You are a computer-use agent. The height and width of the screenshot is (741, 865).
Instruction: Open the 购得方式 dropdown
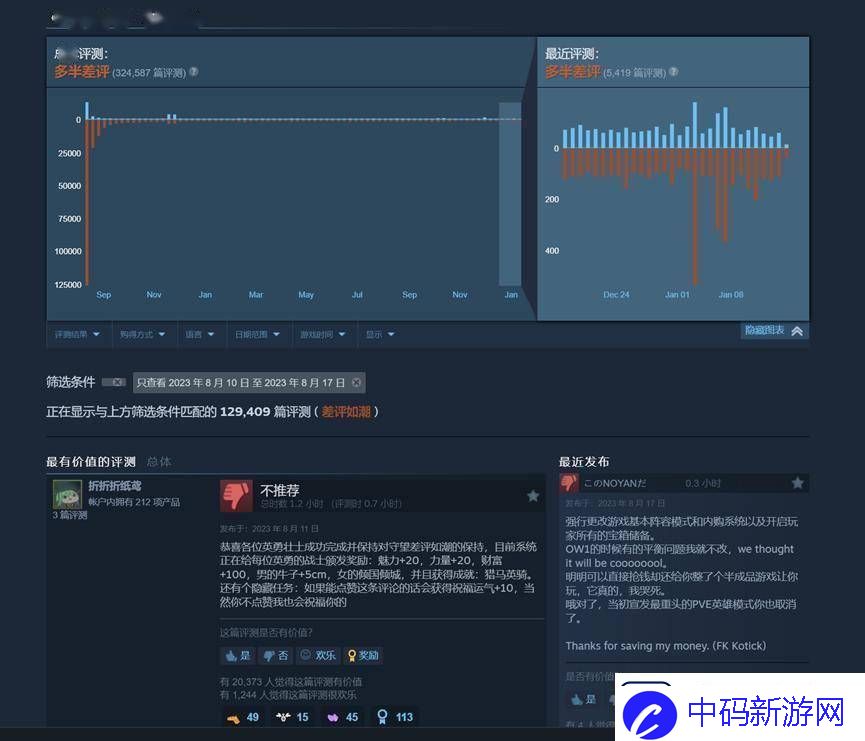pyautogui.click(x=143, y=334)
